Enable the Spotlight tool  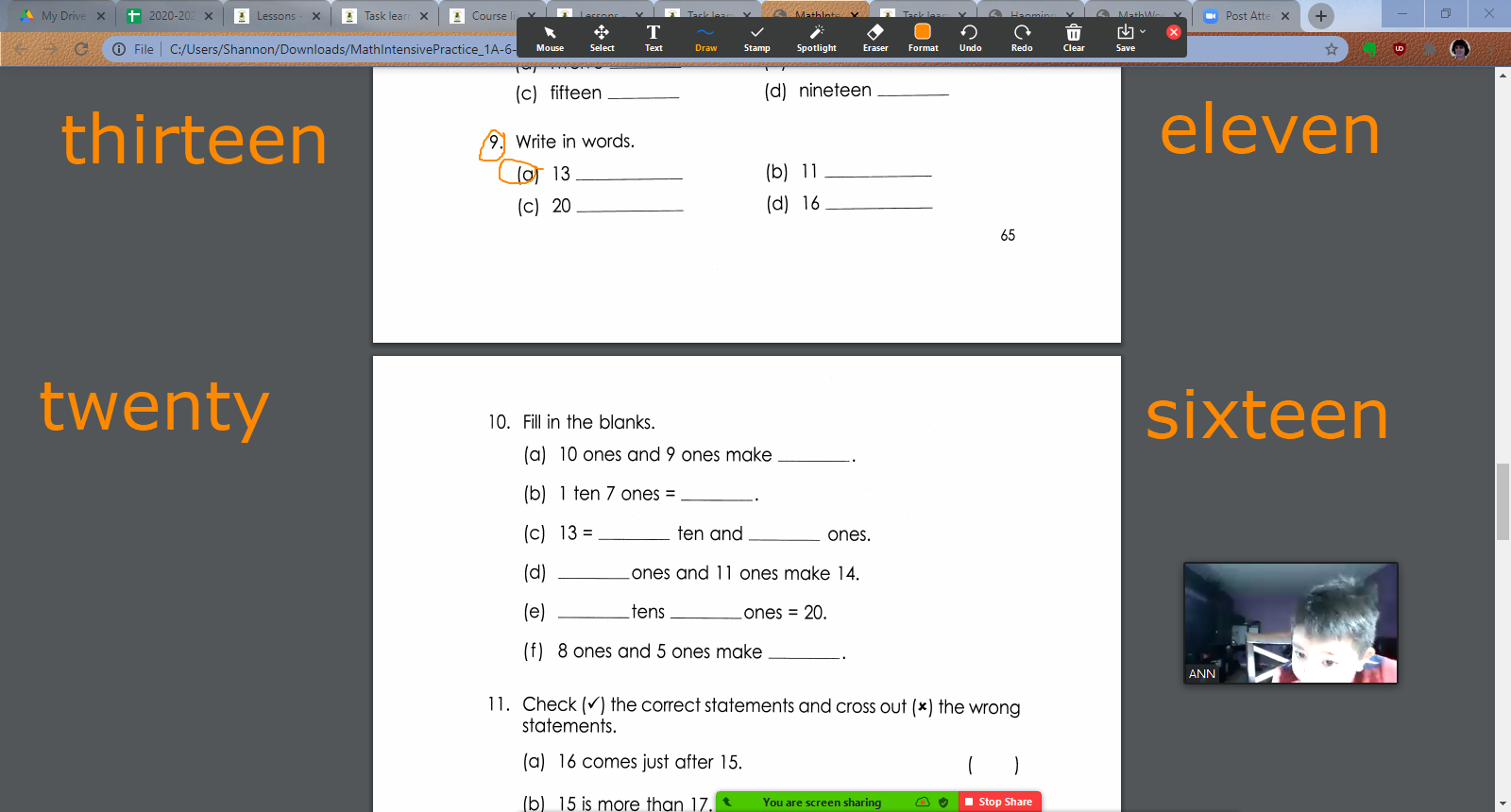816,39
